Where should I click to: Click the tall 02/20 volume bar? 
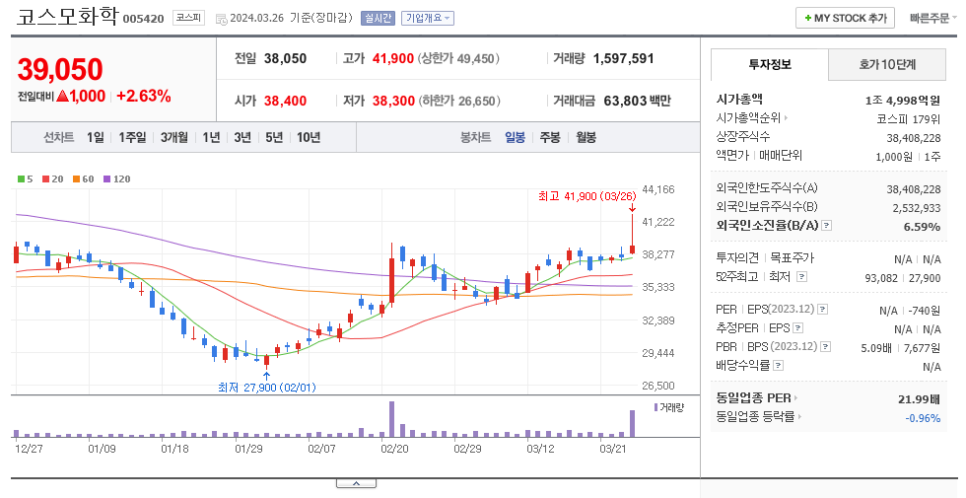click(x=392, y=419)
